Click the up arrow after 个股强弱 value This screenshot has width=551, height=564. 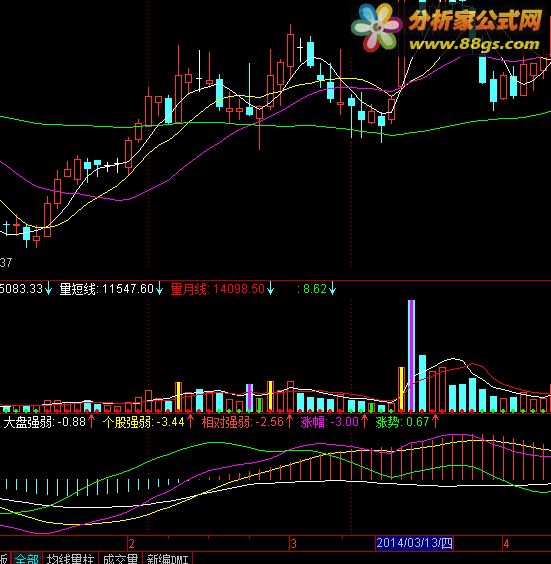coord(190,421)
